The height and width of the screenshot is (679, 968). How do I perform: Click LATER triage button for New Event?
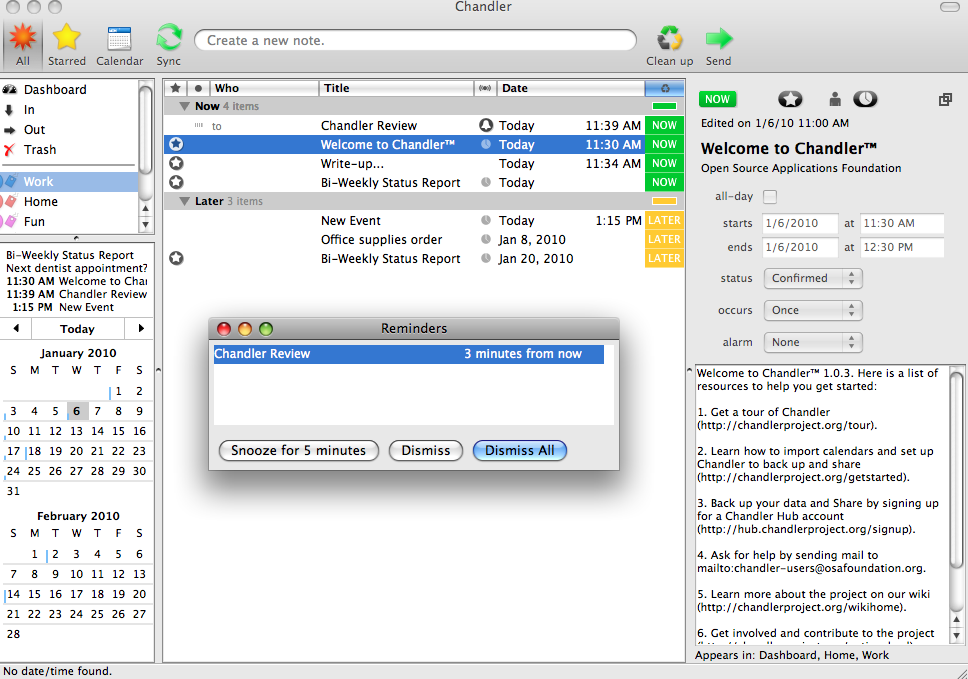pyautogui.click(x=664, y=220)
